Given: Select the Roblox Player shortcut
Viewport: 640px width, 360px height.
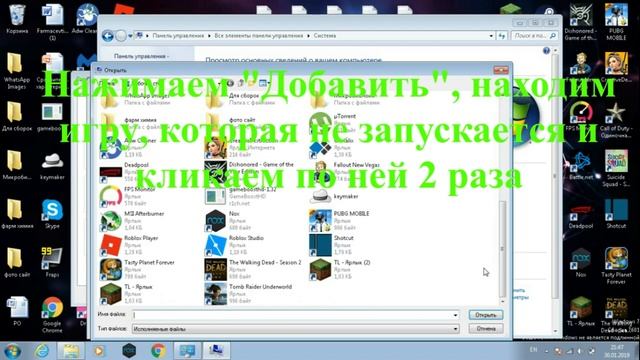Looking at the screenshot, I should [x=129, y=245].
